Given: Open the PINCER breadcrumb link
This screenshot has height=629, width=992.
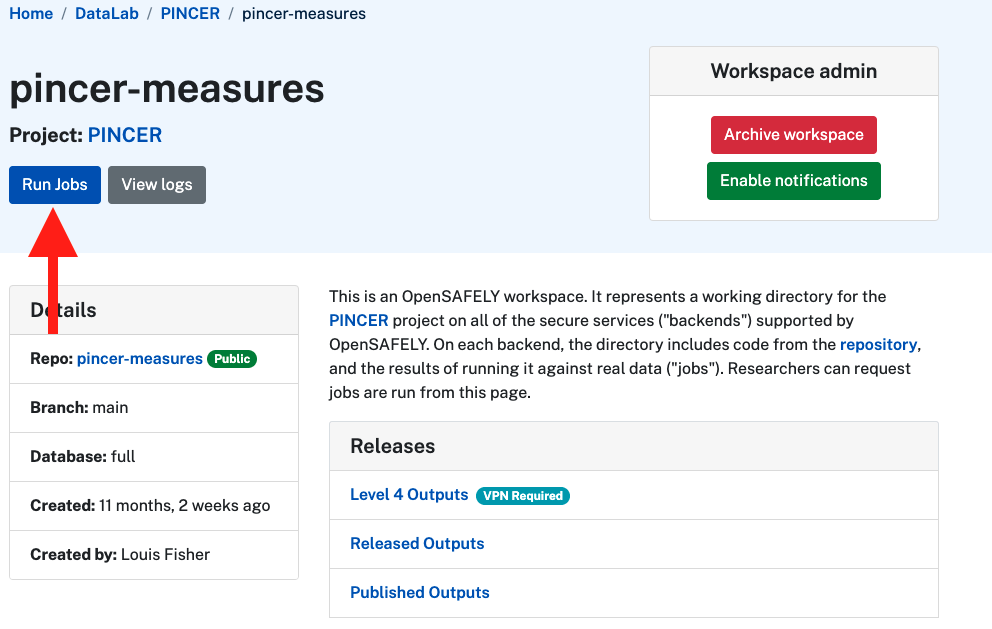Looking at the screenshot, I should point(190,13).
